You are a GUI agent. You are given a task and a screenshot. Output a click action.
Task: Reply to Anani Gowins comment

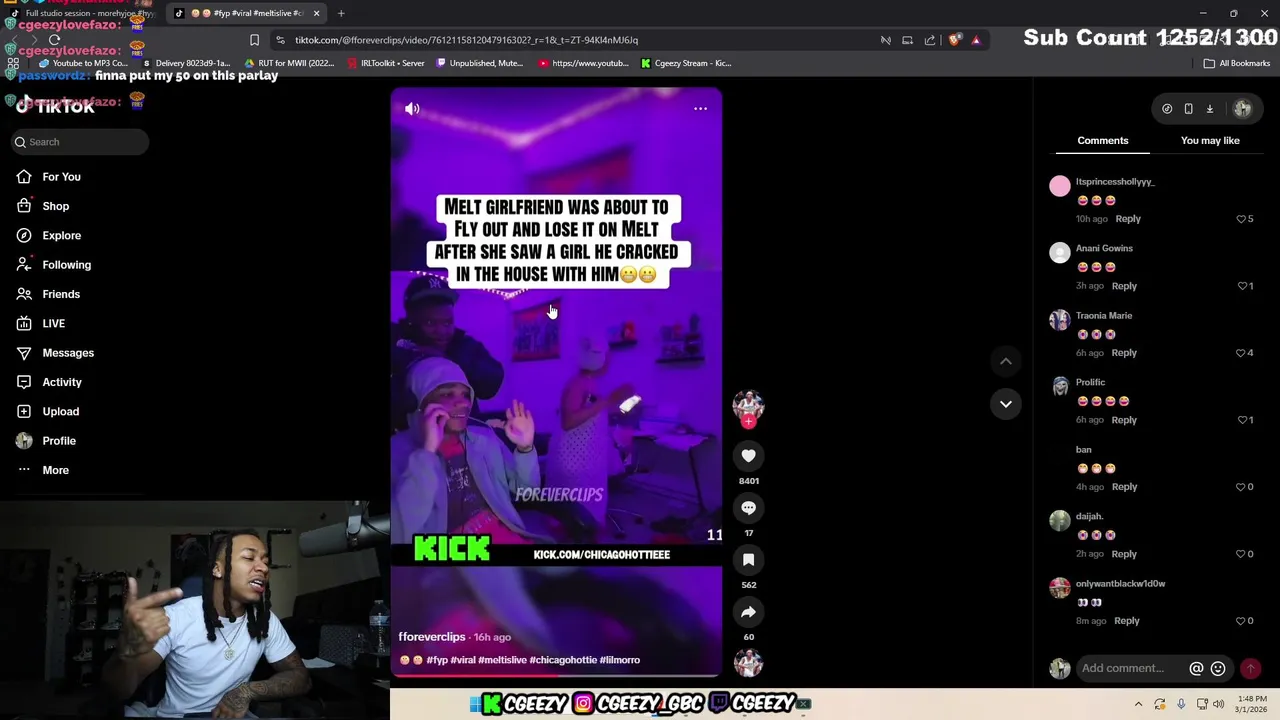coord(1124,286)
